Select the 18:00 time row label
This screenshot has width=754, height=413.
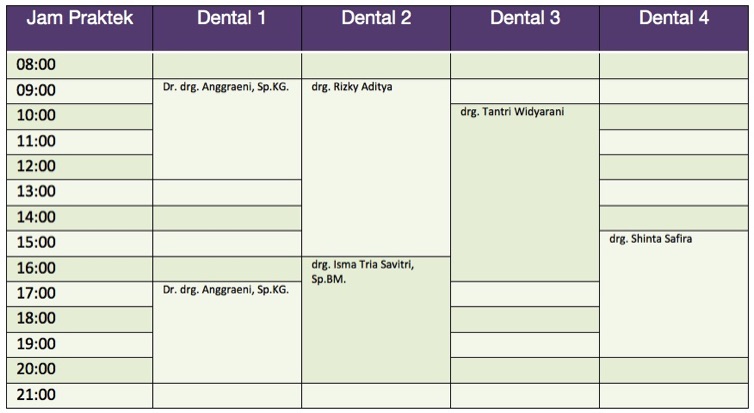(38, 318)
